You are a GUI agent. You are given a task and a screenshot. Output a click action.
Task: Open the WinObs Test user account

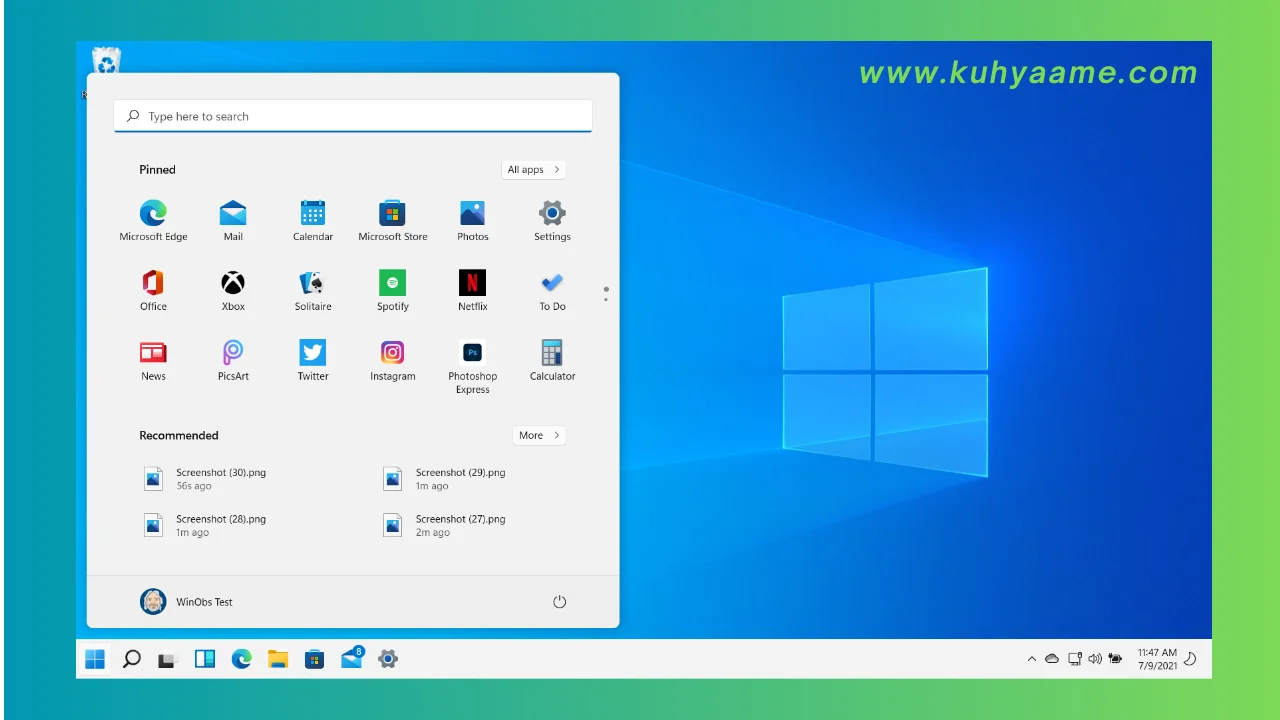(x=186, y=602)
